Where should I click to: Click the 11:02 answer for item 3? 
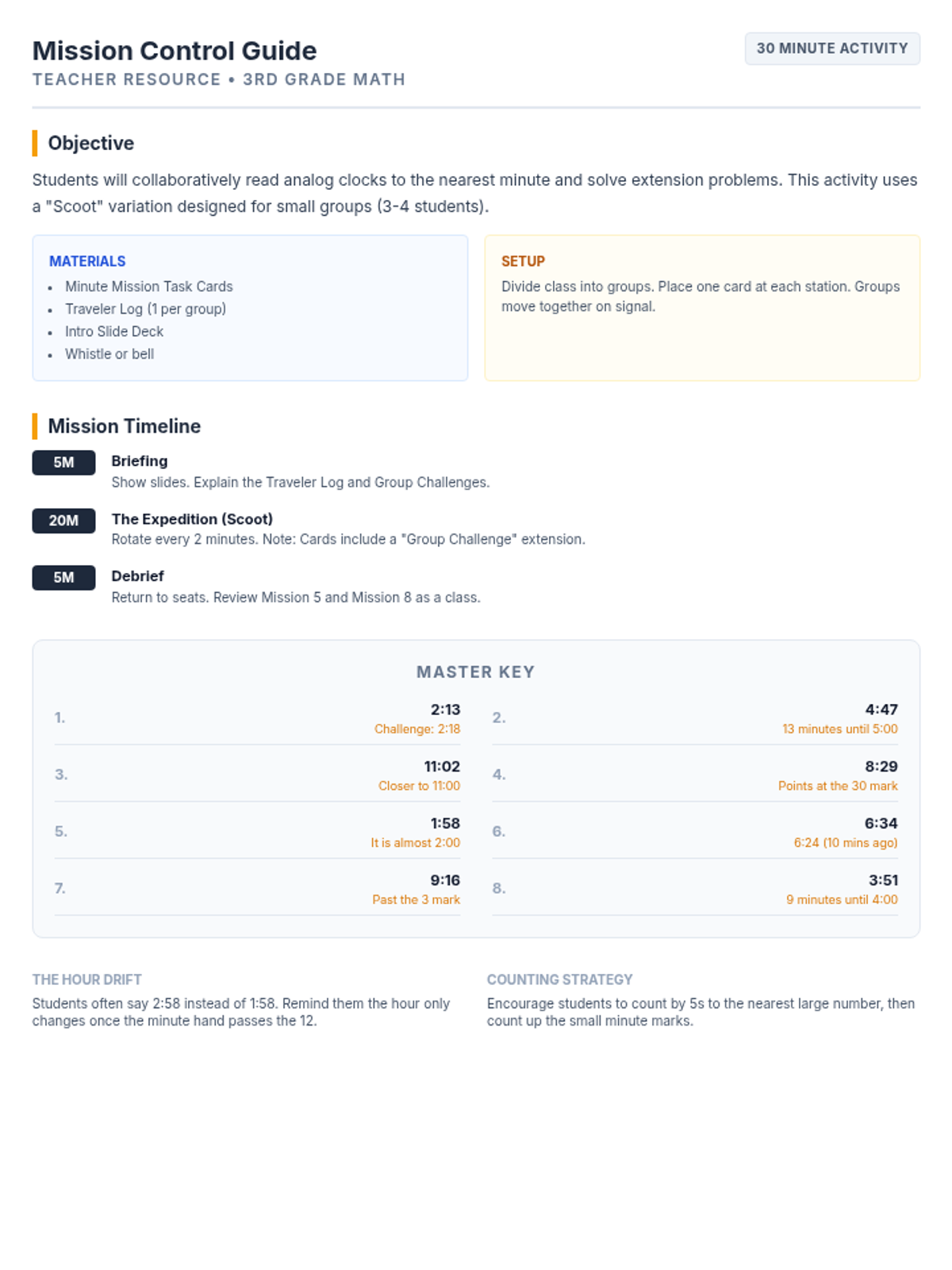coord(442,767)
